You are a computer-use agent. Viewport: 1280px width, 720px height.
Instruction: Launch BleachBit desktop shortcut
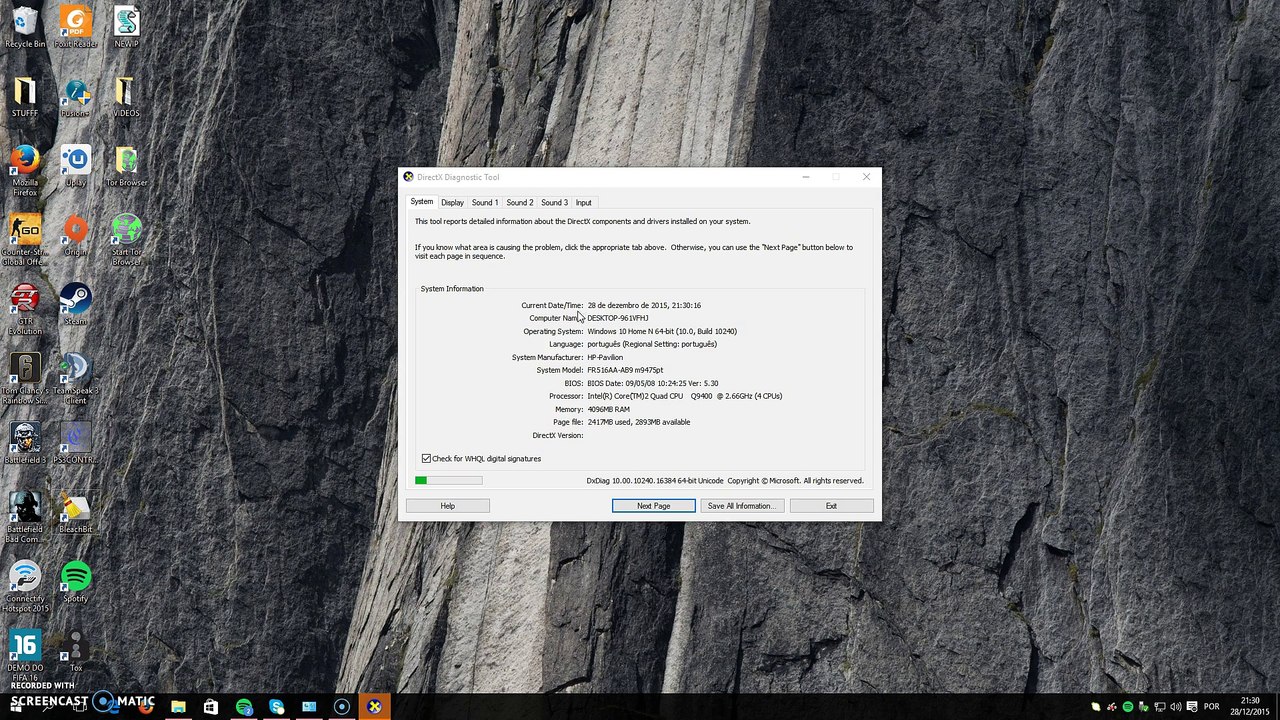(76, 514)
